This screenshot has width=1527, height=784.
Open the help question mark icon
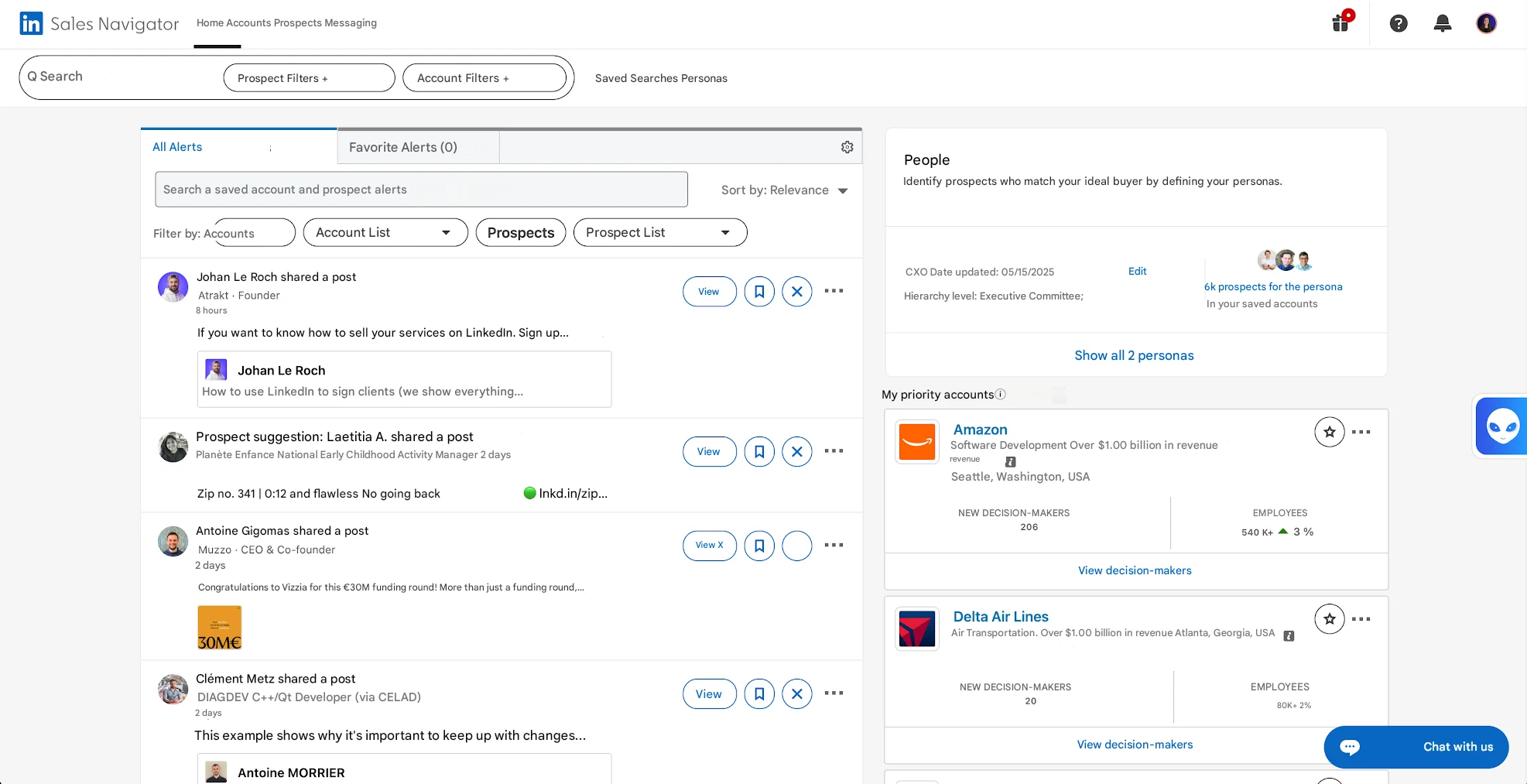click(x=1399, y=23)
